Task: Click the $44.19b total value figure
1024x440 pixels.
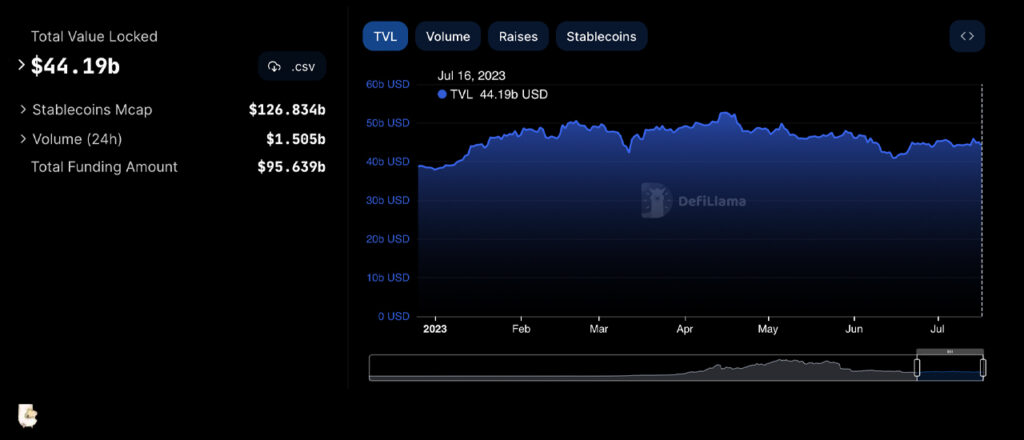Action: click(75, 66)
